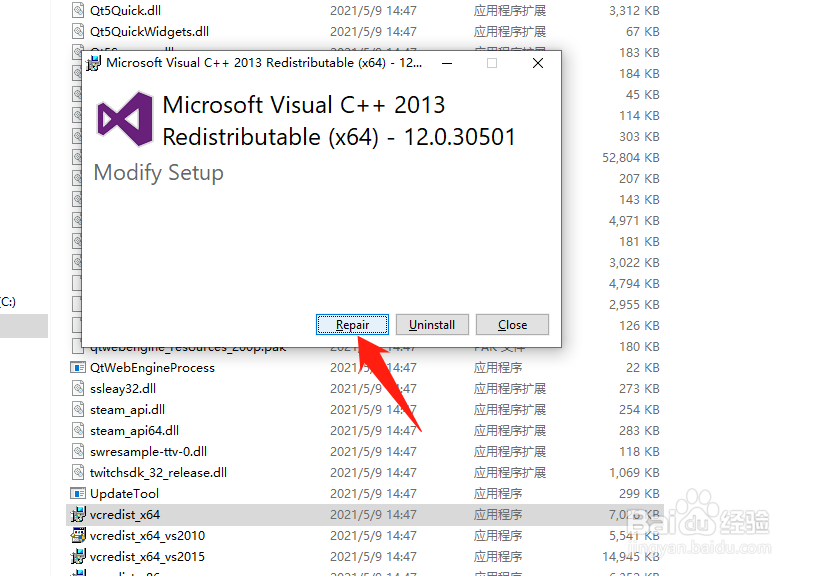Screen dimensions: 817x576
Task: Click the 3,312 KB size of Qt5Quick.dll
Action: coord(634,10)
